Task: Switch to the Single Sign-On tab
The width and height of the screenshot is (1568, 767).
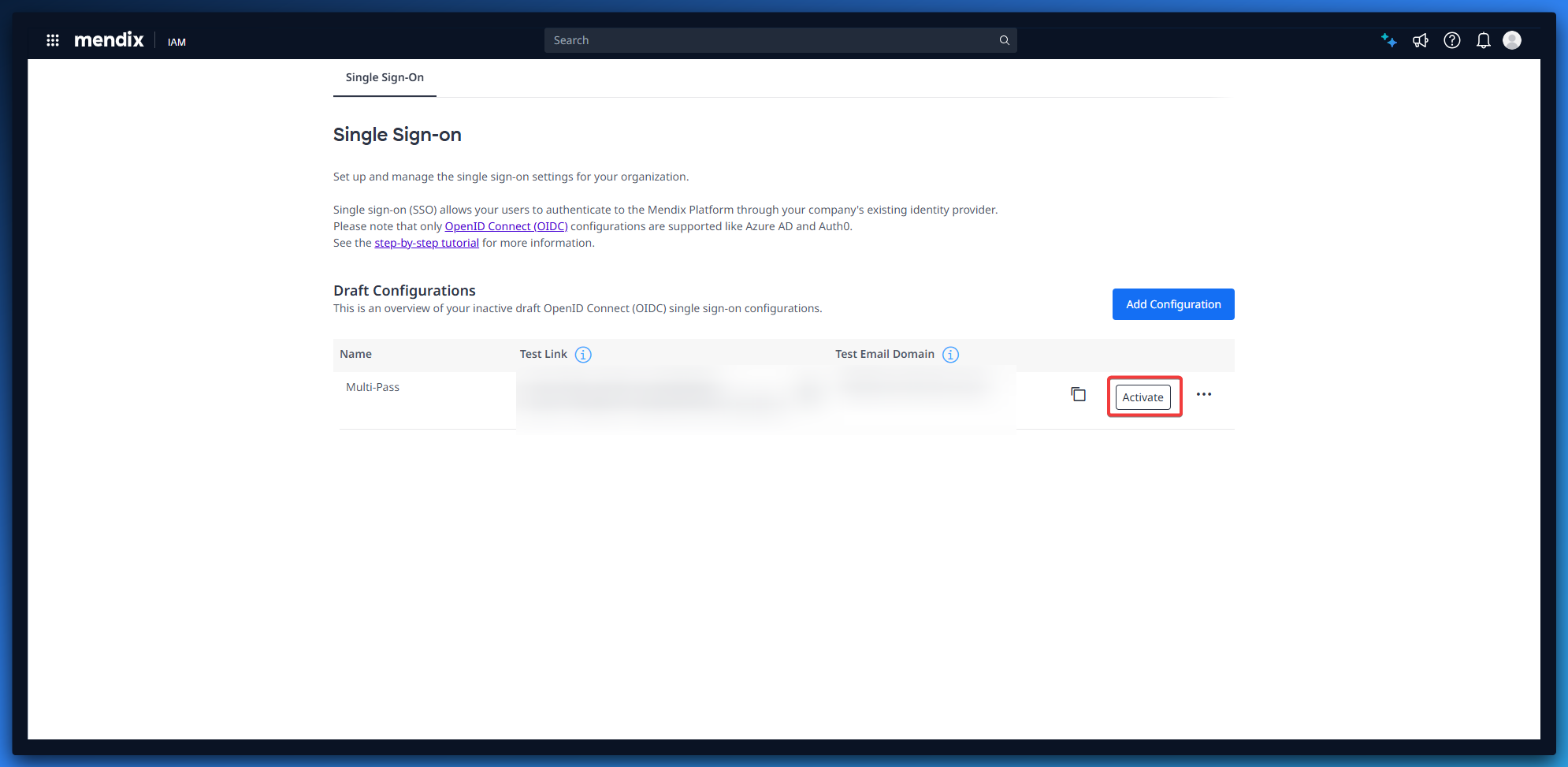Action: (x=385, y=77)
